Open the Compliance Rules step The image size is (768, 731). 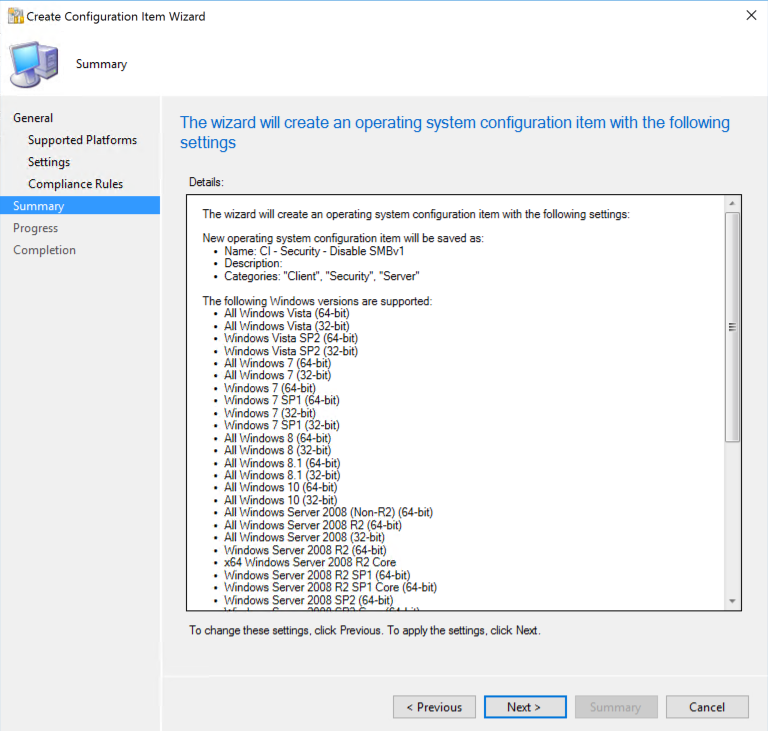click(x=75, y=184)
